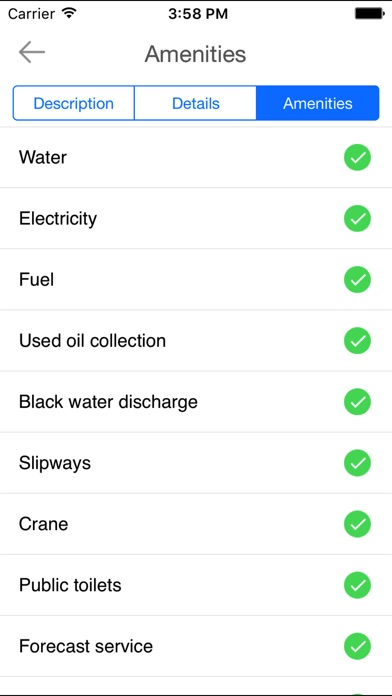Open the Details tab

(x=195, y=103)
